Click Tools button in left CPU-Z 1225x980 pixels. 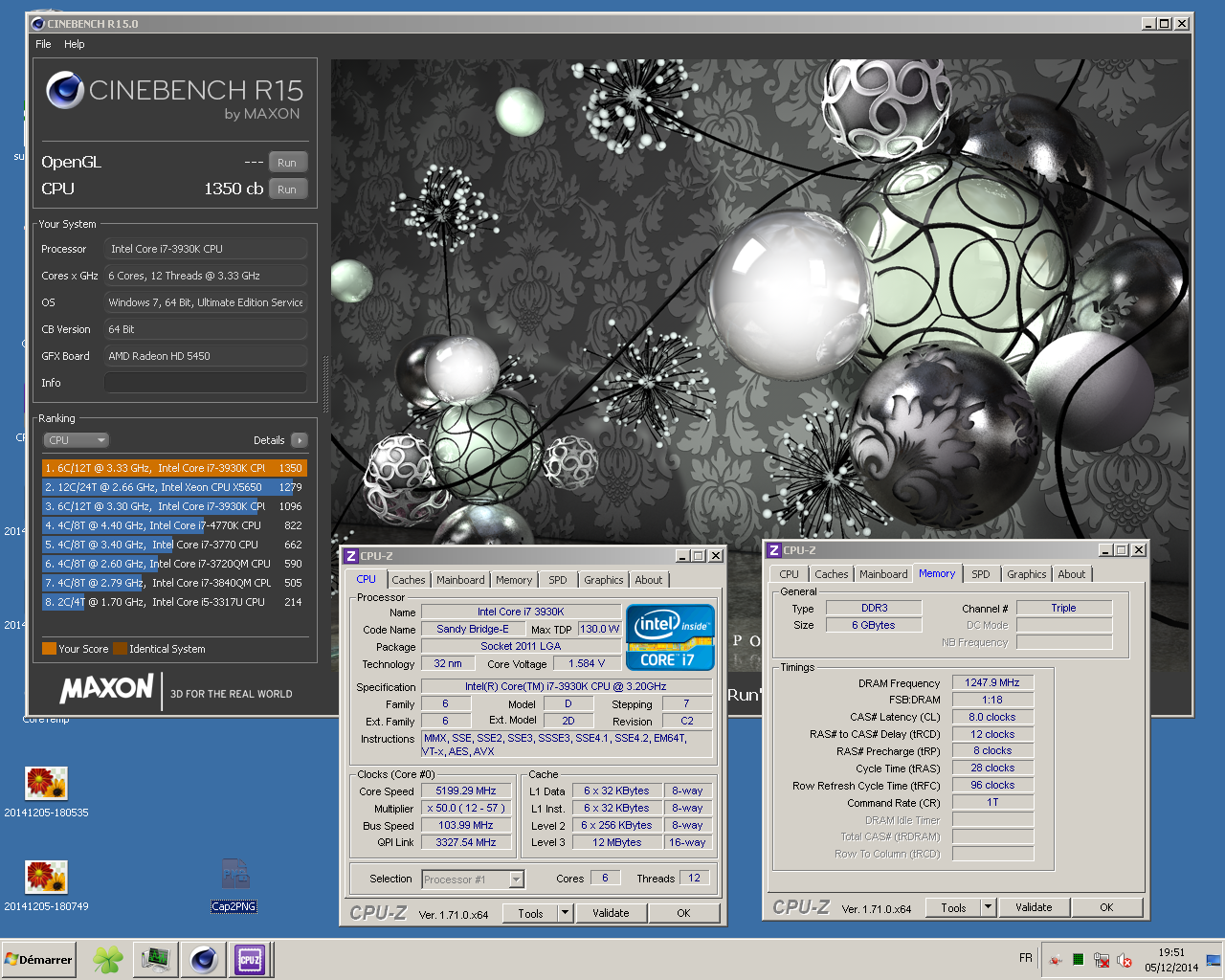point(530,913)
